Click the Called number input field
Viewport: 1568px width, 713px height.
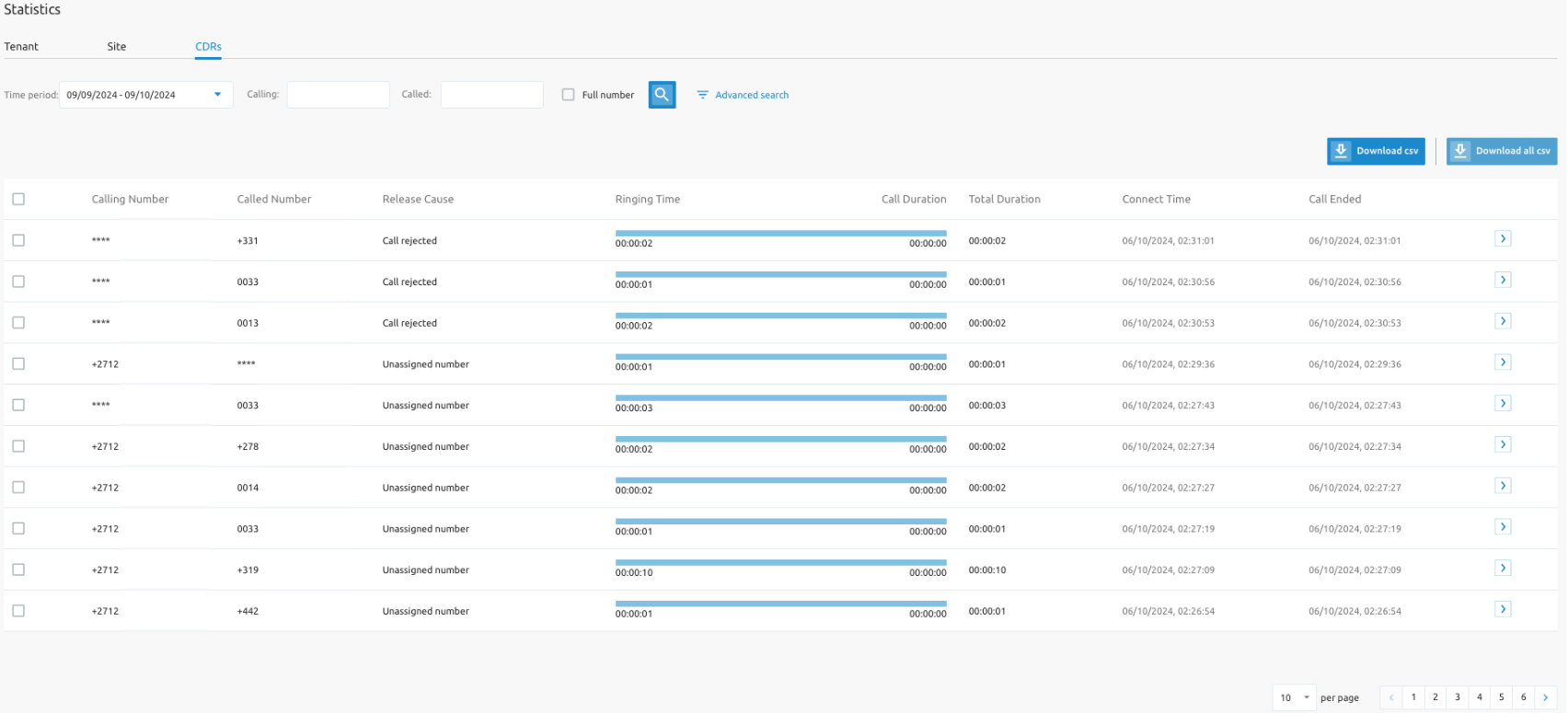click(491, 95)
